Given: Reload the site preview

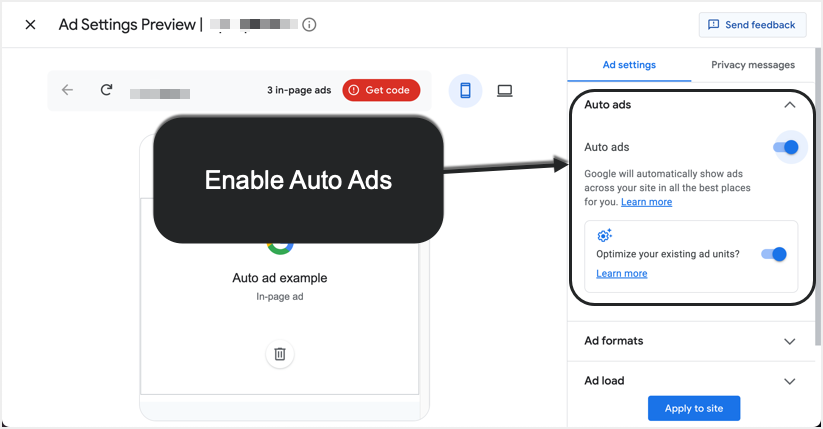Looking at the screenshot, I should [x=106, y=90].
